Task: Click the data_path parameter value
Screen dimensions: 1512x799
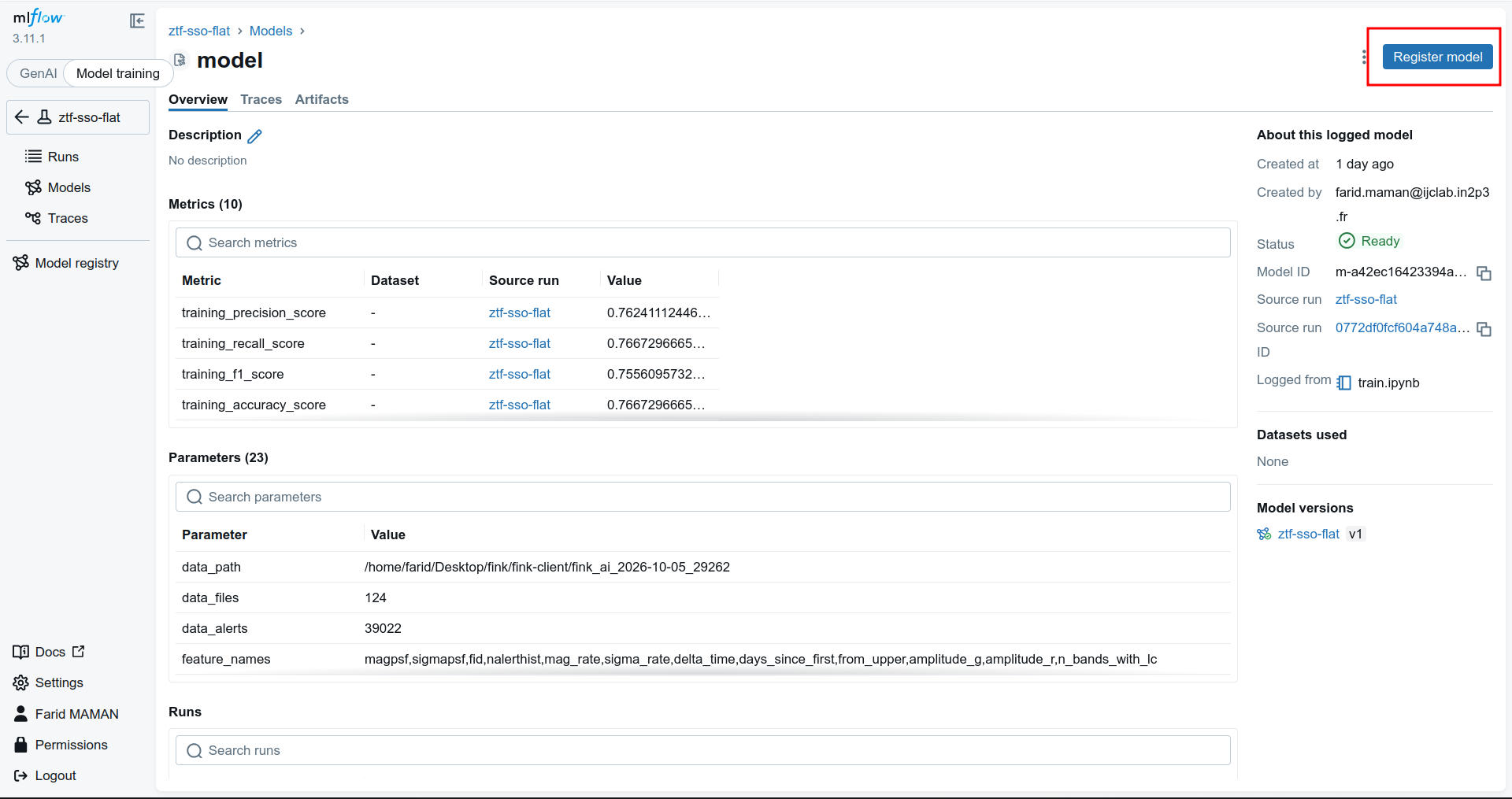Action: (x=547, y=567)
